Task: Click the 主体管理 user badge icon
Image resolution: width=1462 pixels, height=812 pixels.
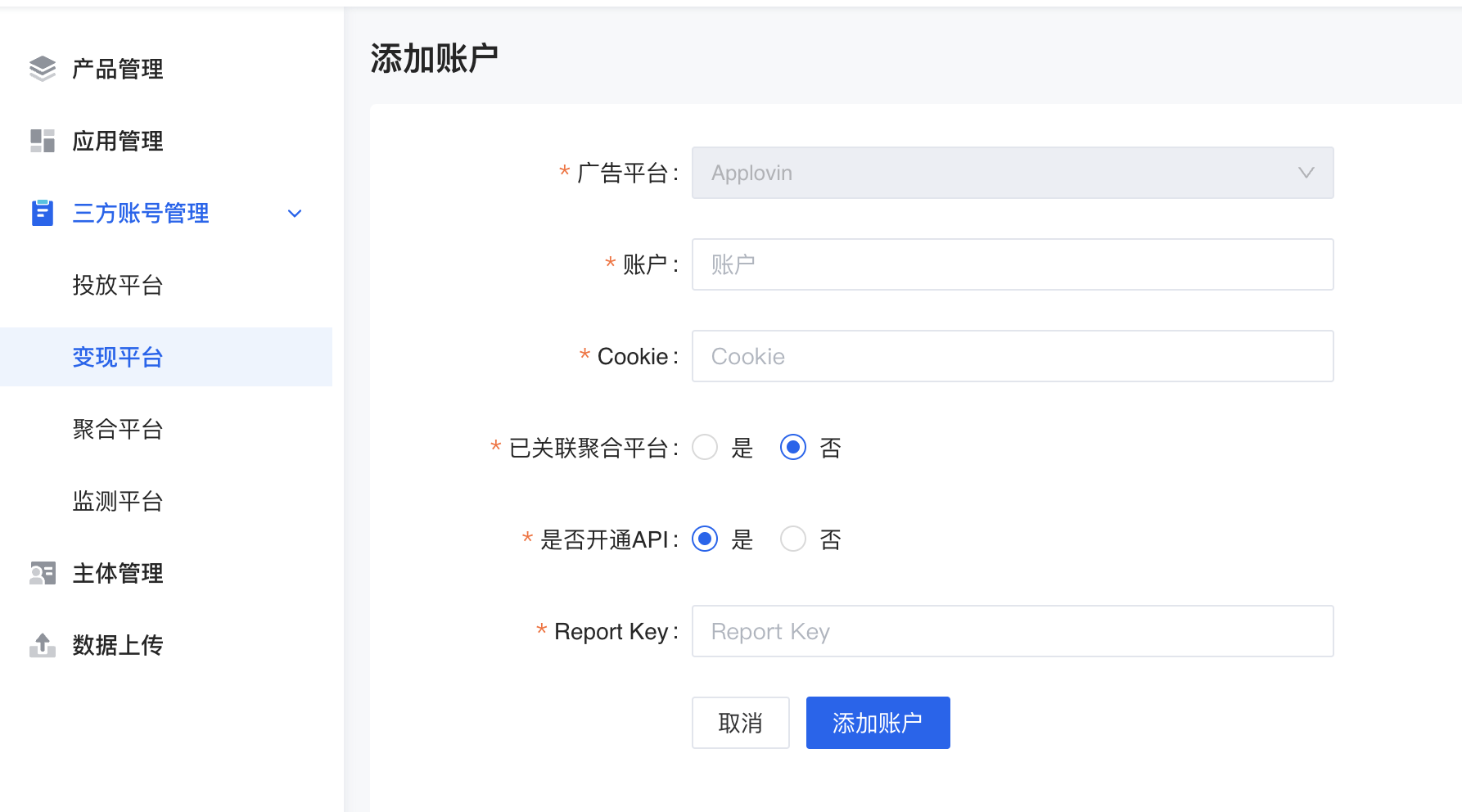Action: (42, 573)
